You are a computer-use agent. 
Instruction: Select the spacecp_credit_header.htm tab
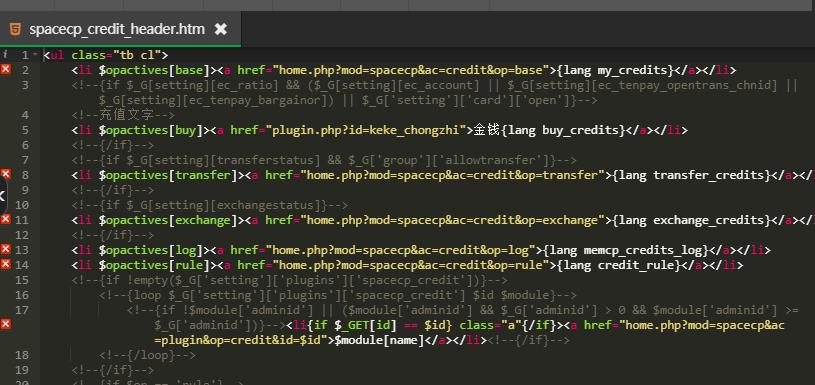point(120,29)
